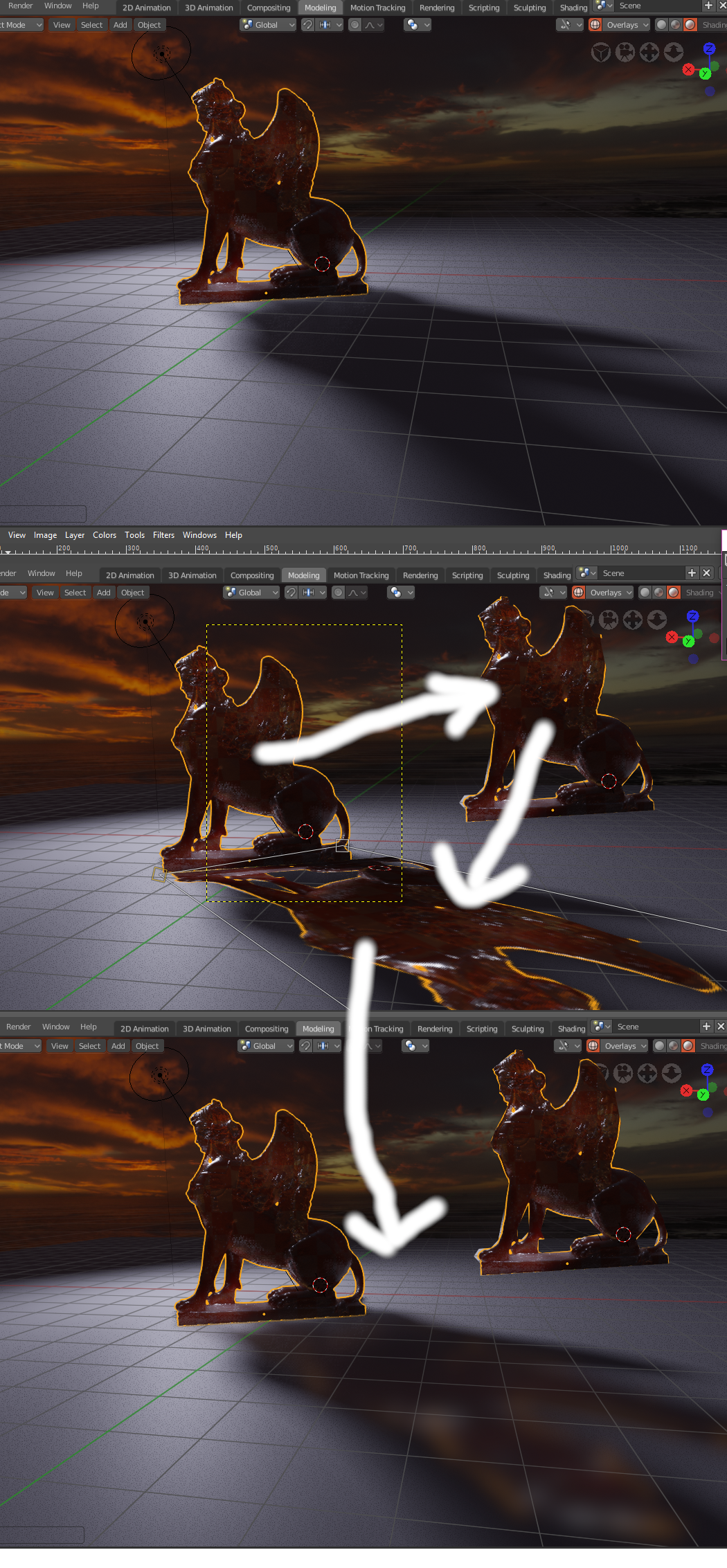
Task: Click red X axis gizmo in top Blender capture
Action: [688, 69]
